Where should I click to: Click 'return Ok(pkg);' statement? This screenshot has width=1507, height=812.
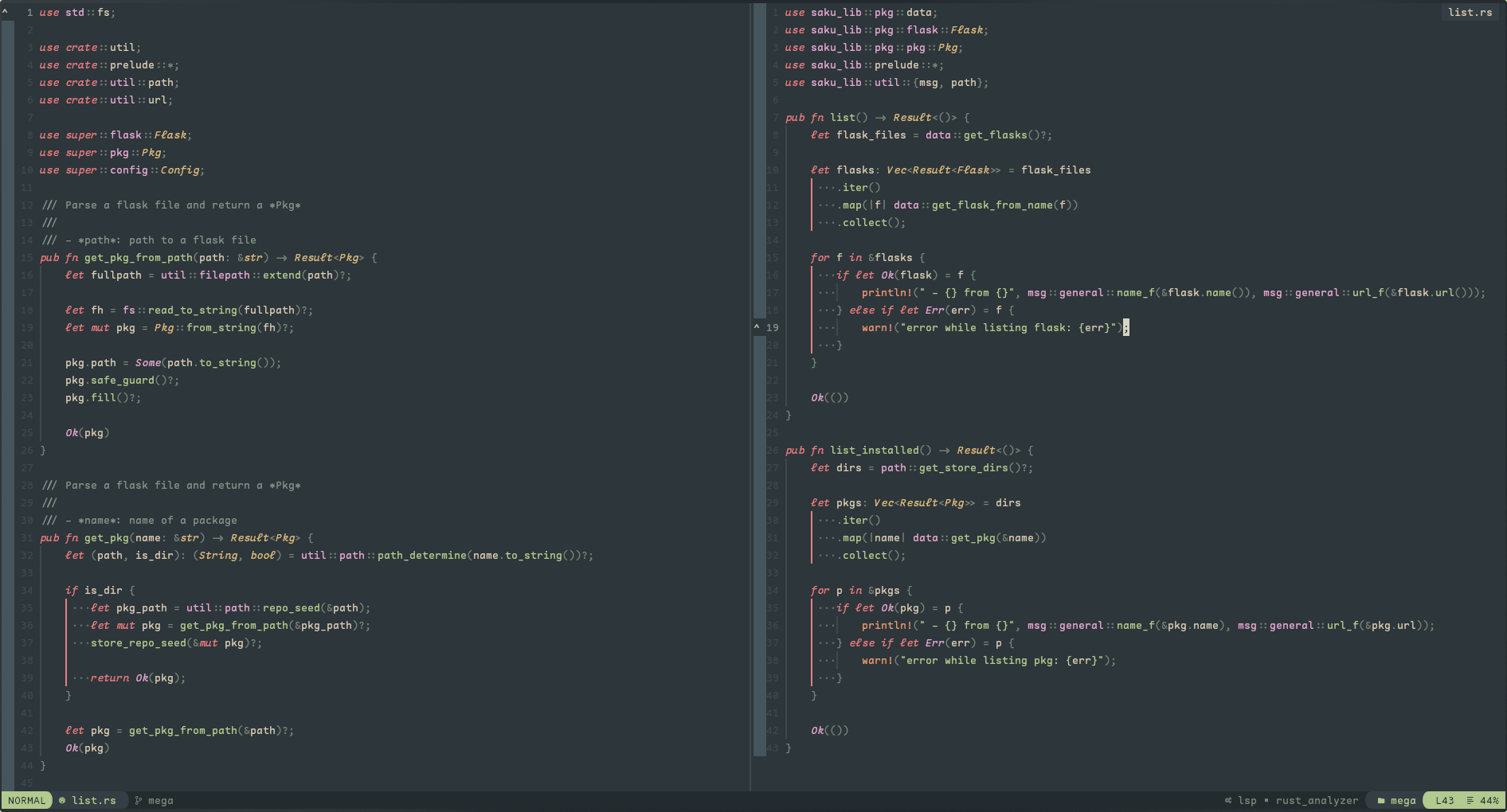pos(138,677)
